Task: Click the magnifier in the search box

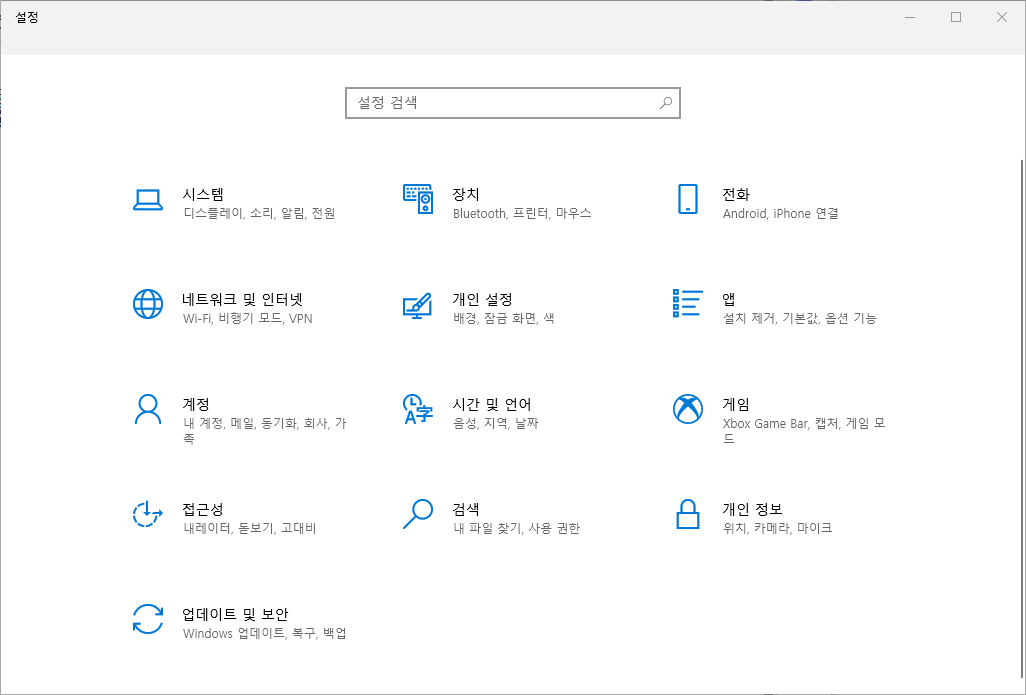Action: 665,103
